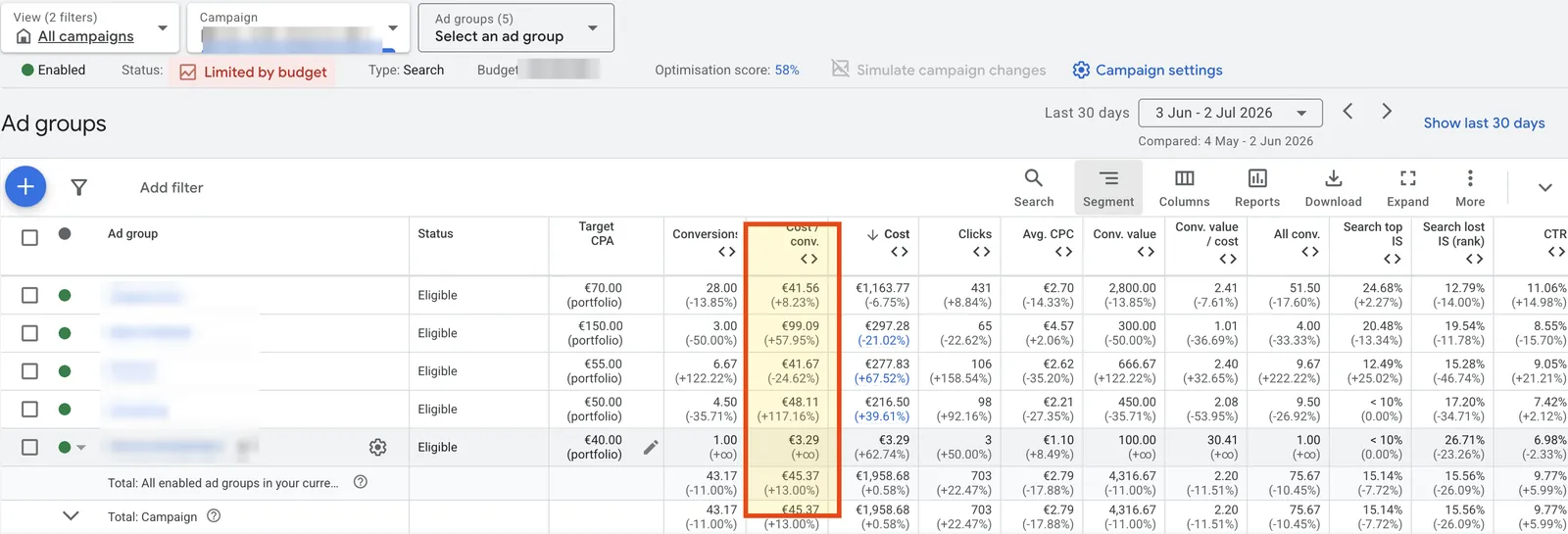Click the (-21.02%) cost change value
This screenshot has height=534, width=1568.
[883, 340]
